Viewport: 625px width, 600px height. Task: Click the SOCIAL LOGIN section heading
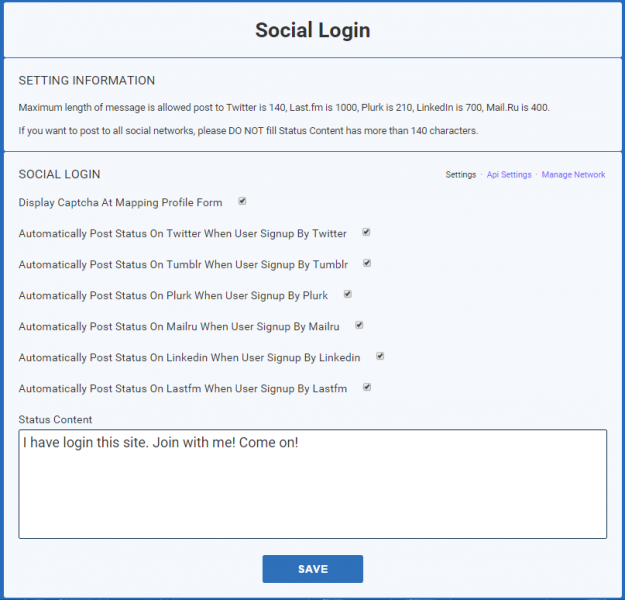click(x=59, y=174)
